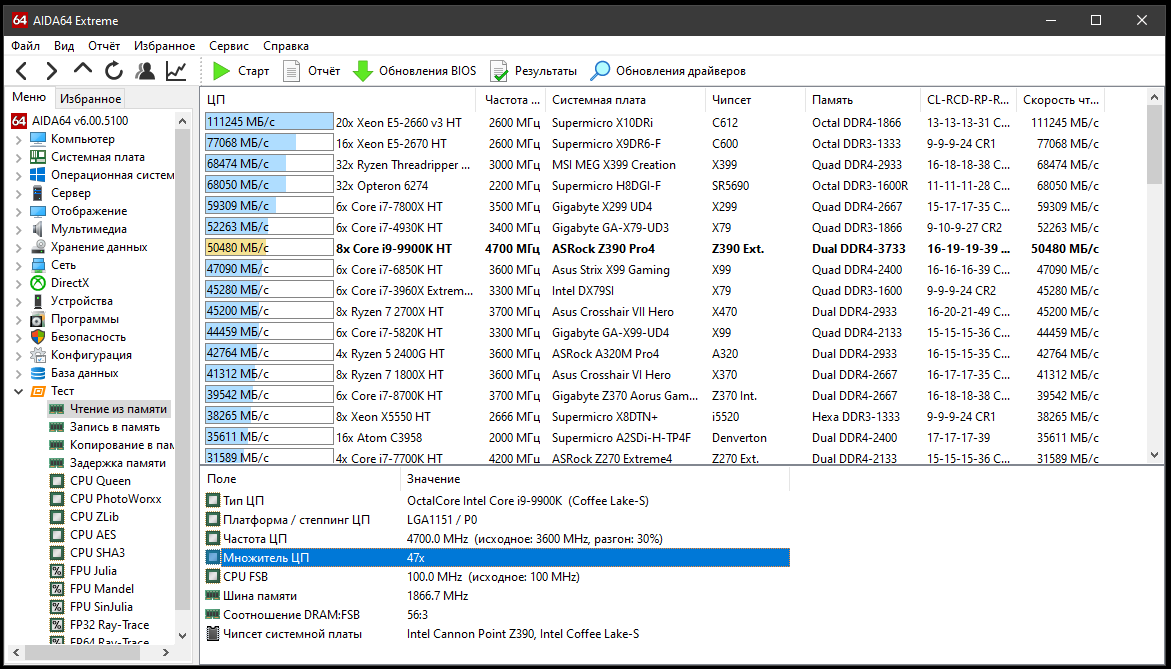This screenshot has height=669, width=1171.
Task: Click the Обновления драйверов magnifier icon
Action: [x=600, y=71]
